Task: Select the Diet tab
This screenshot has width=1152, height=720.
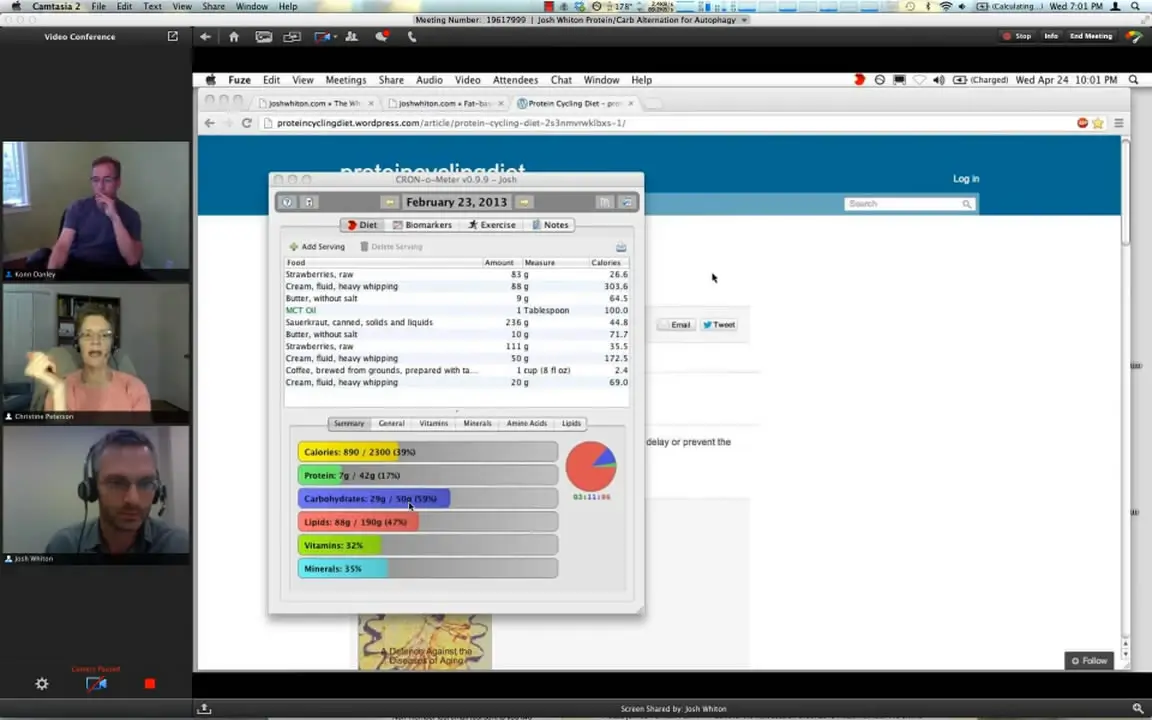Action: pyautogui.click(x=361, y=225)
